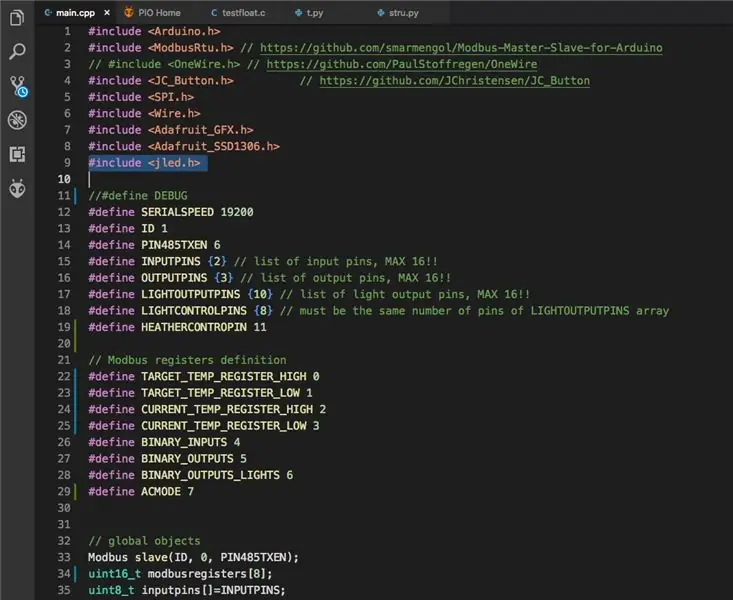Click the OUTPUTPINS {3} define
The width and height of the screenshot is (733, 600).
[161, 278]
